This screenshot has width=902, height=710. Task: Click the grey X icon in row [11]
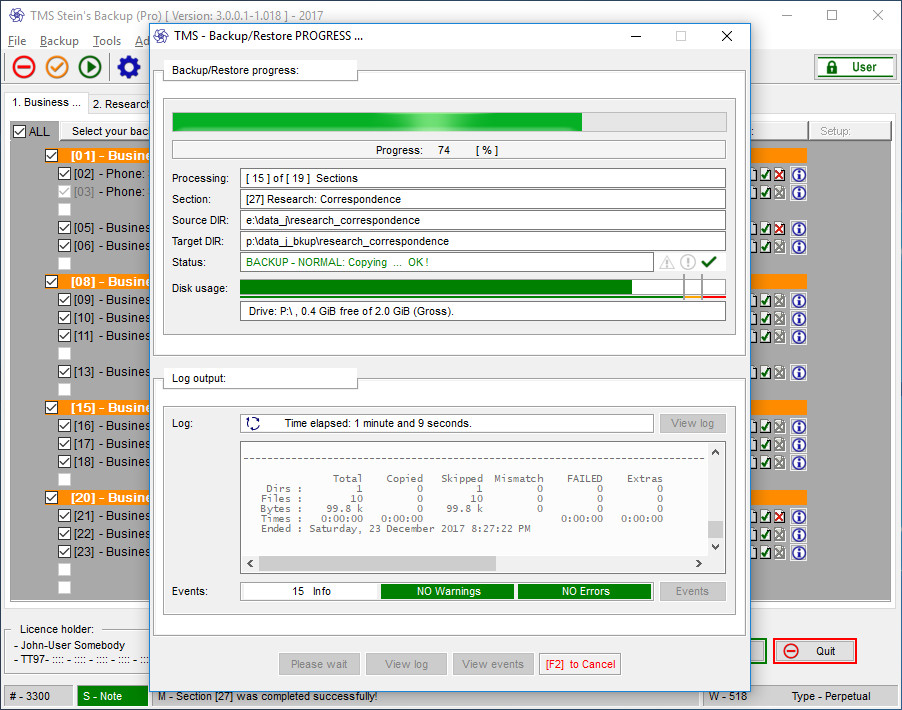pos(779,337)
